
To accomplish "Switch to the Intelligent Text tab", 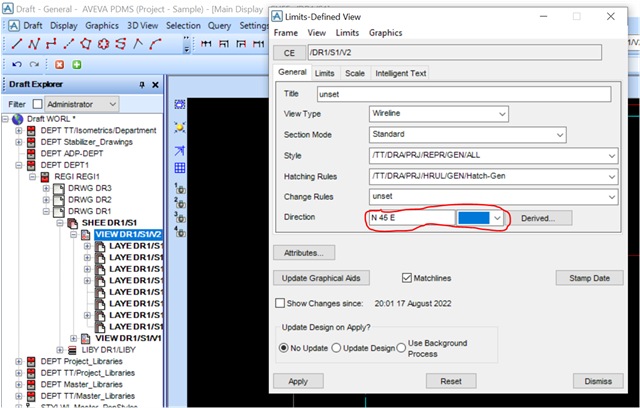I will pyautogui.click(x=400, y=73).
